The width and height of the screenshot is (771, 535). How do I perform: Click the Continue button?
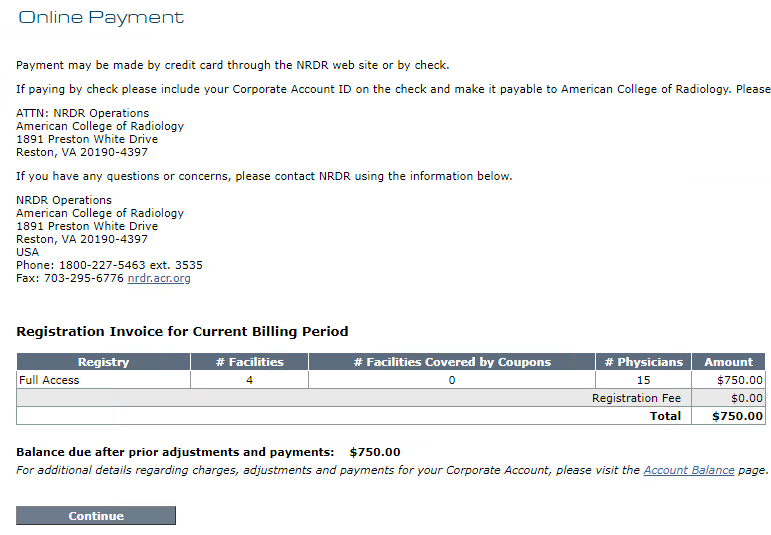pyautogui.click(x=96, y=515)
